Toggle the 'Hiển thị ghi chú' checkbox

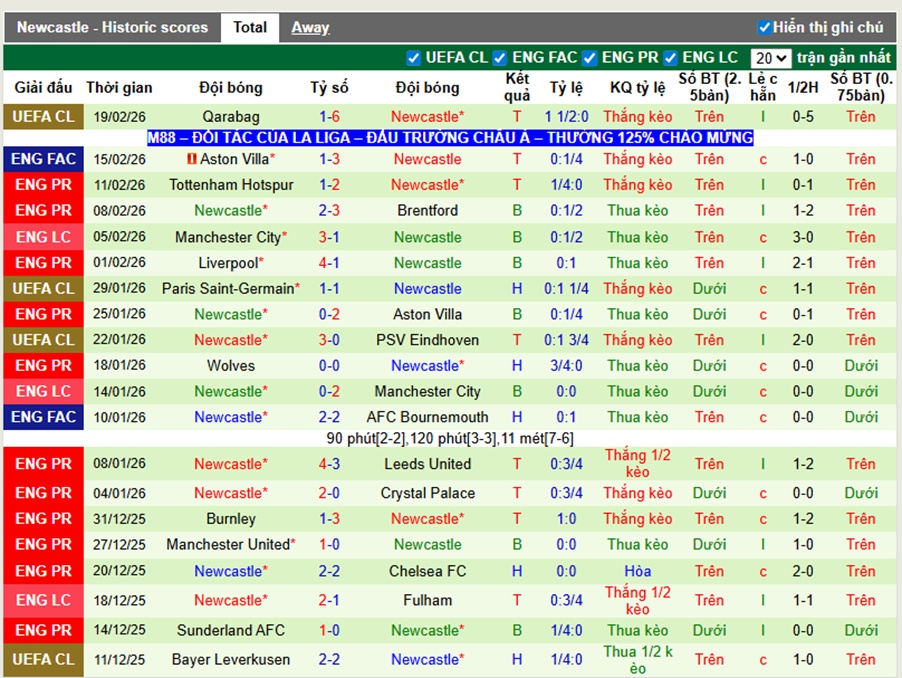[x=765, y=27]
